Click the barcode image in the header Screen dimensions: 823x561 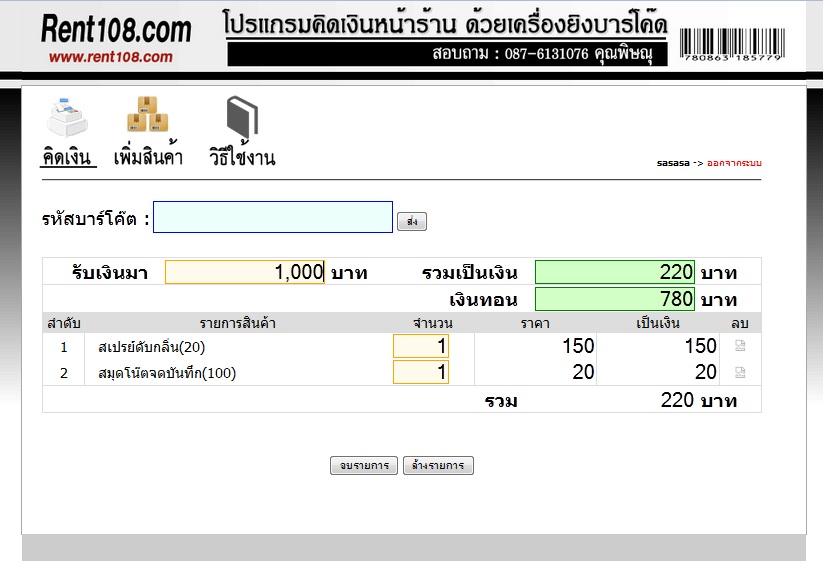(x=731, y=45)
